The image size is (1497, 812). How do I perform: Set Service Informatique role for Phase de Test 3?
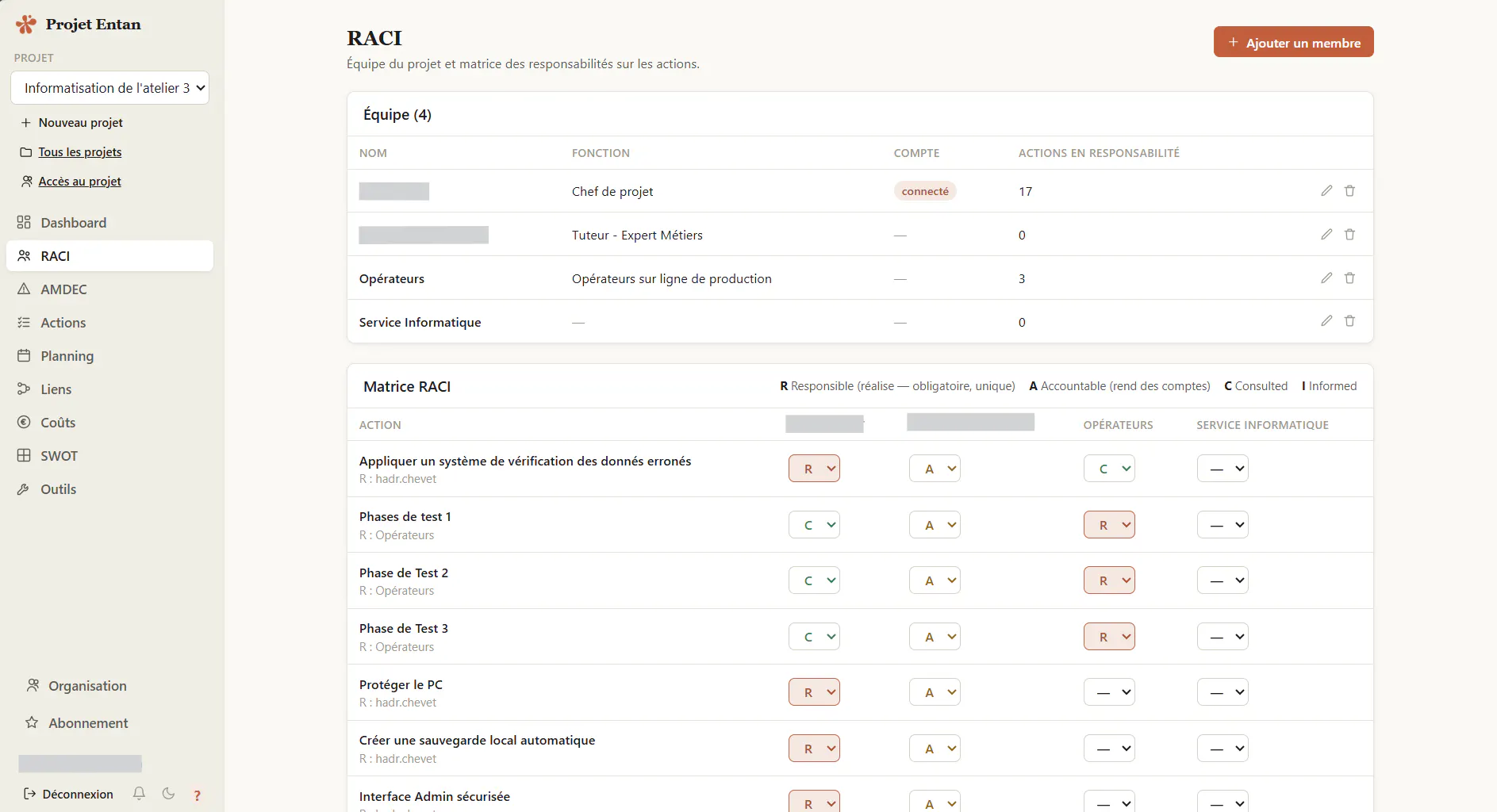coord(1223,637)
